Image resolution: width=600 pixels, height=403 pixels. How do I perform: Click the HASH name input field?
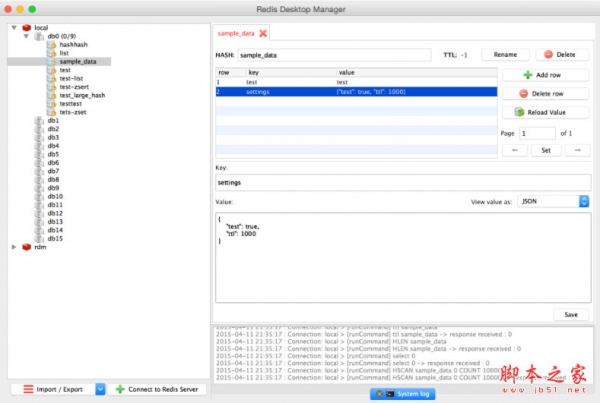(334, 55)
